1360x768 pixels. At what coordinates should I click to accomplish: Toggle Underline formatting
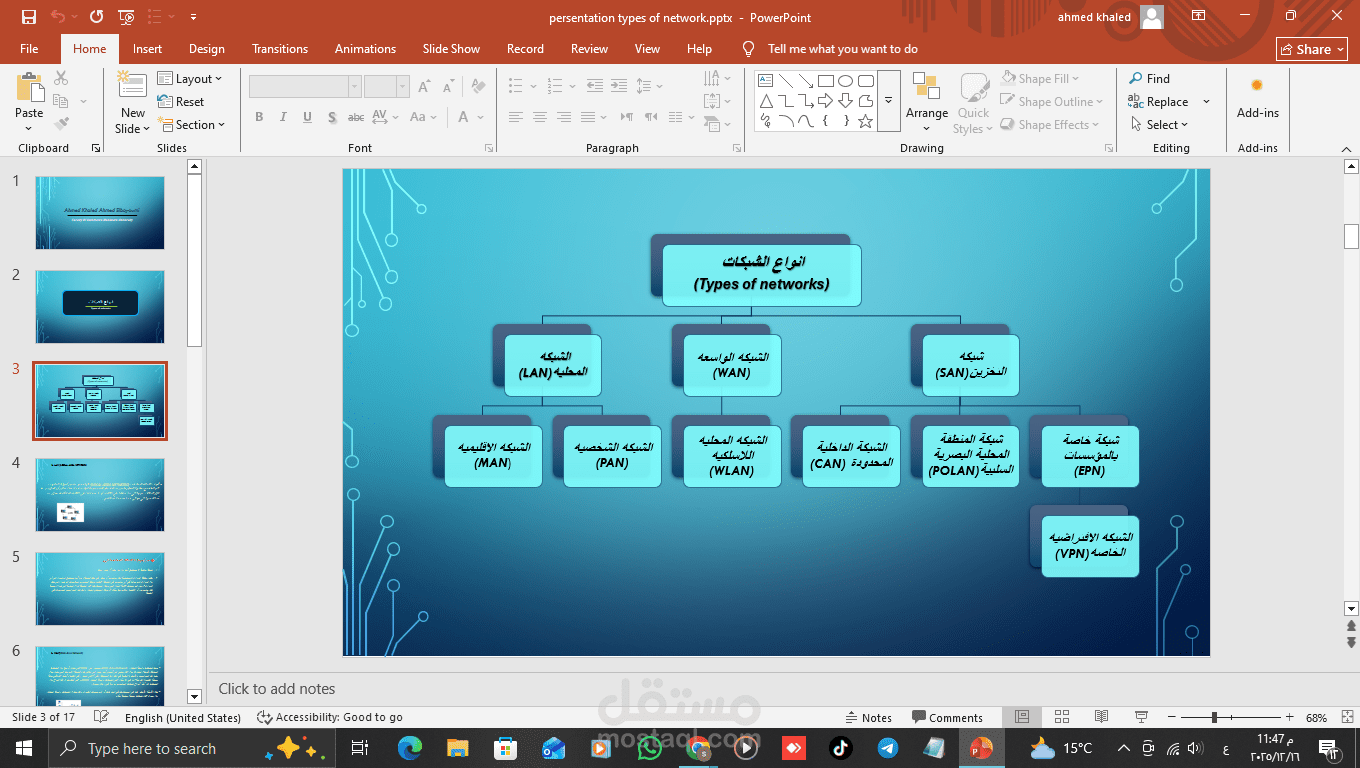click(x=307, y=117)
